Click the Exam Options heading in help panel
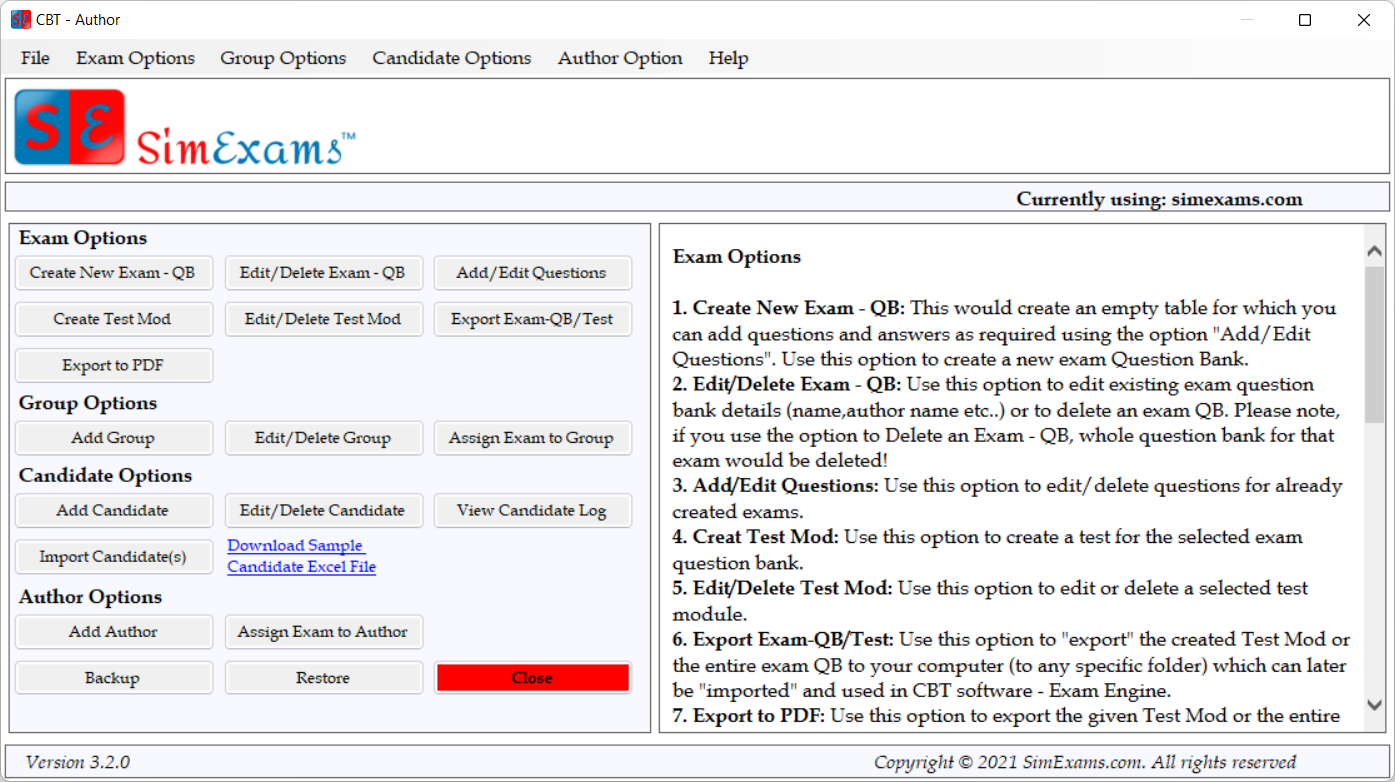Viewport: 1395px width, 782px height. click(x=737, y=257)
